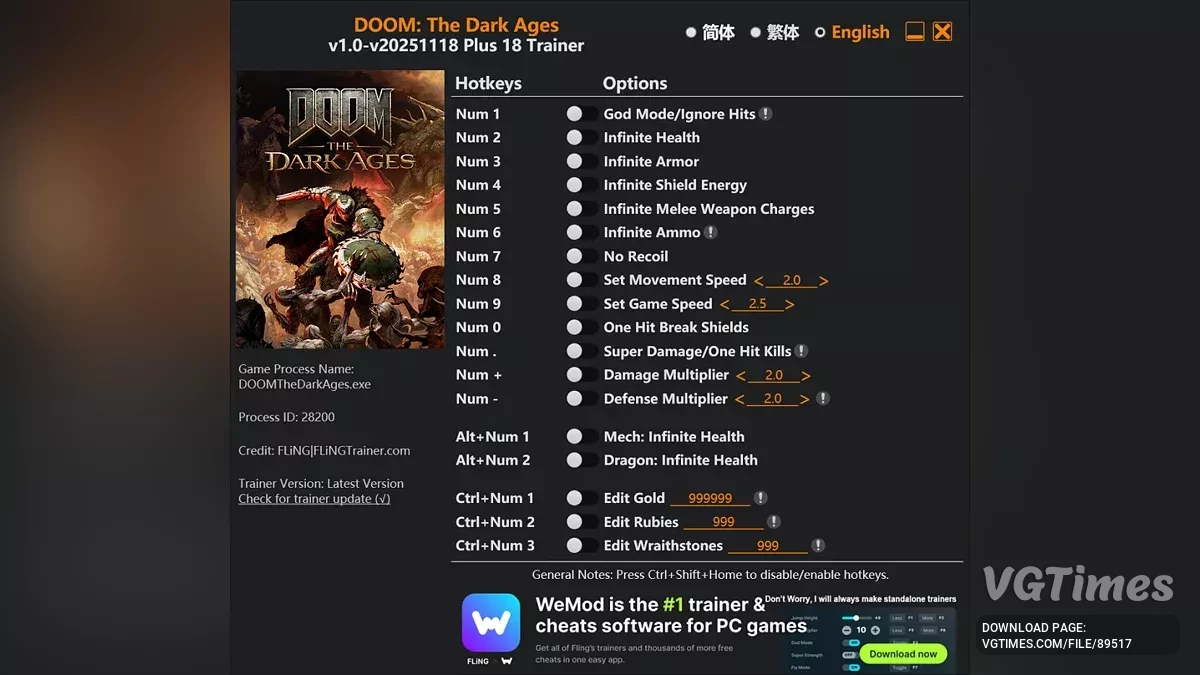Increase Damage Multiplier with right arrow
1200x675 pixels.
[806, 376]
